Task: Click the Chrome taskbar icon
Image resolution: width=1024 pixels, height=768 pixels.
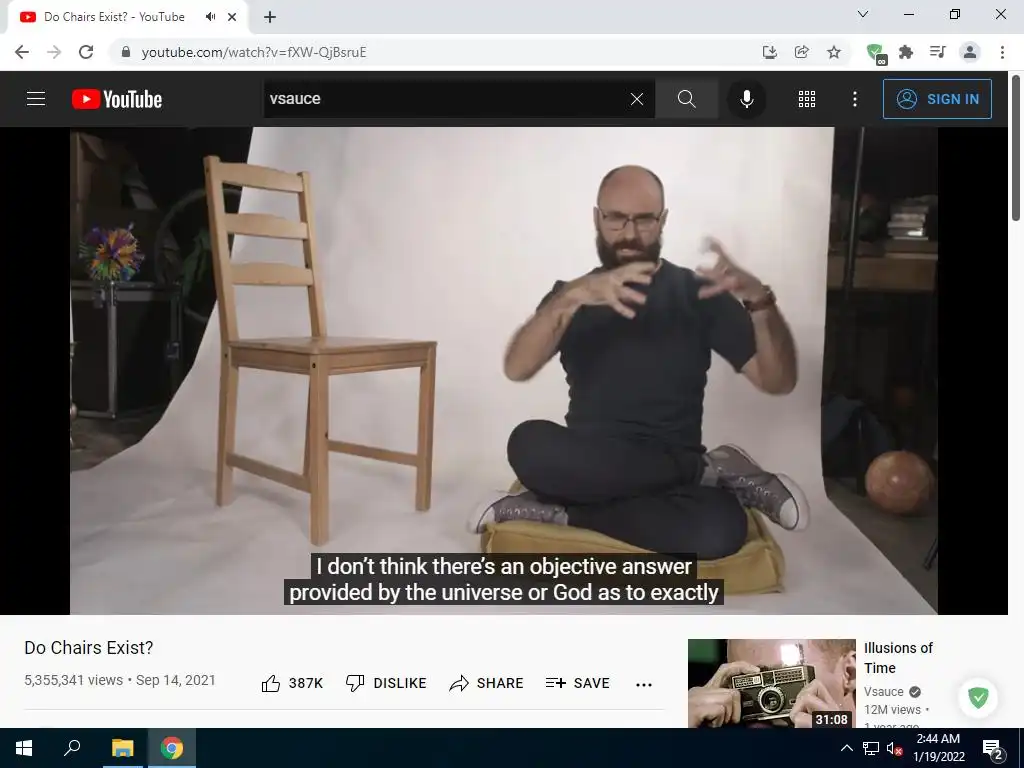Action: 172,748
